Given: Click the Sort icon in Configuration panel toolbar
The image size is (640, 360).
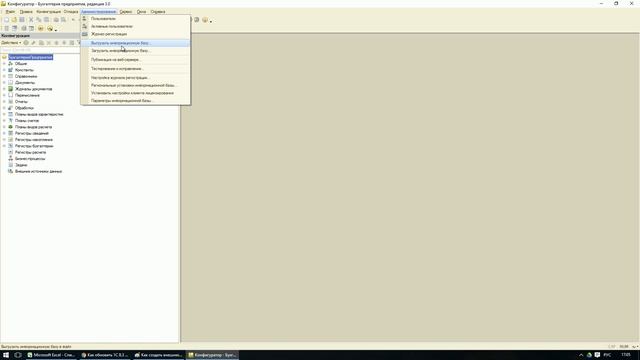Looking at the screenshot, I should [72, 42].
